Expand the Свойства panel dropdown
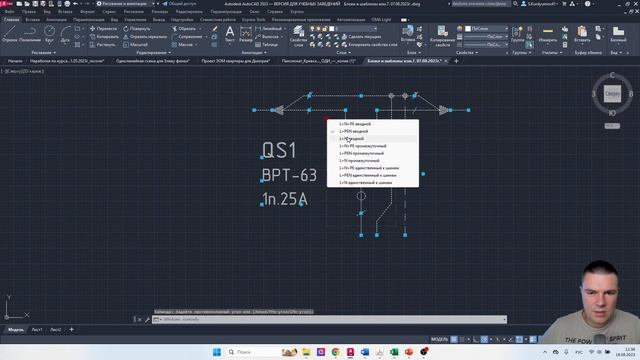This screenshot has height=360, width=640. point(467,53)
